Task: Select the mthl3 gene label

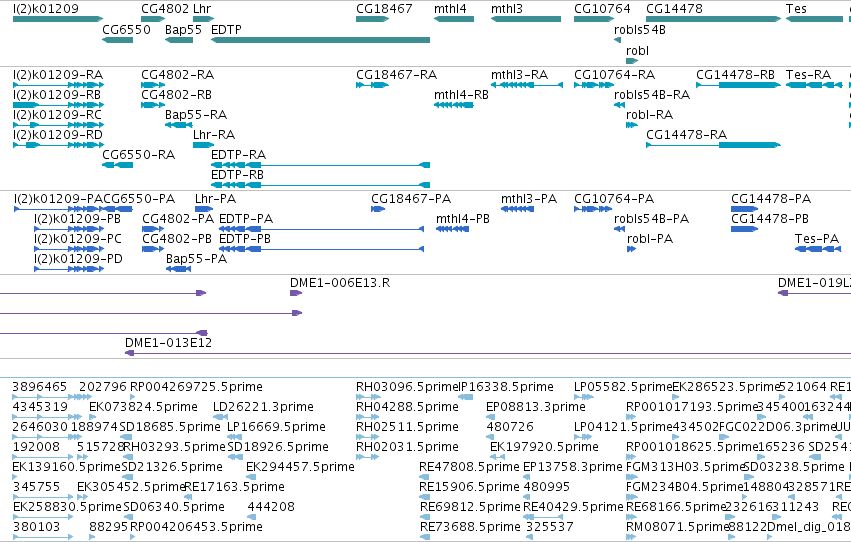Action: (507, 9)
